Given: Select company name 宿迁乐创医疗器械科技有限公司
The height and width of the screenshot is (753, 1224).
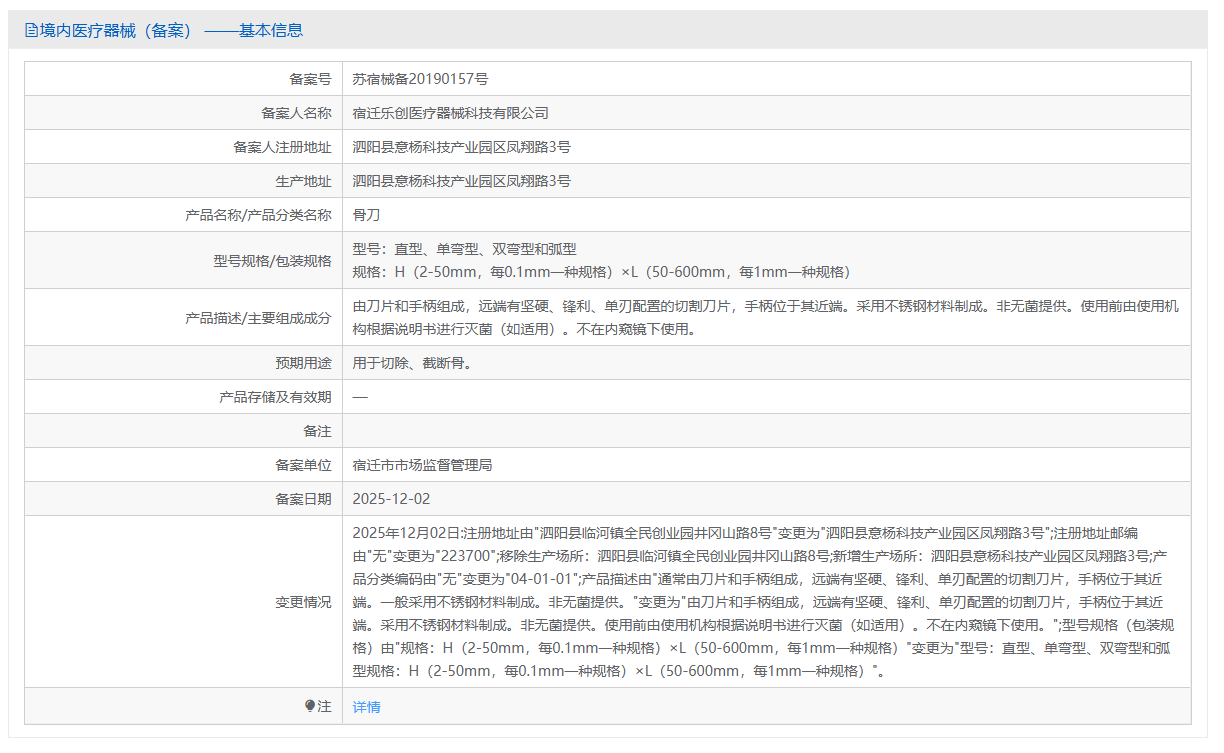Looking at the screenshot, I should [451, 113].
